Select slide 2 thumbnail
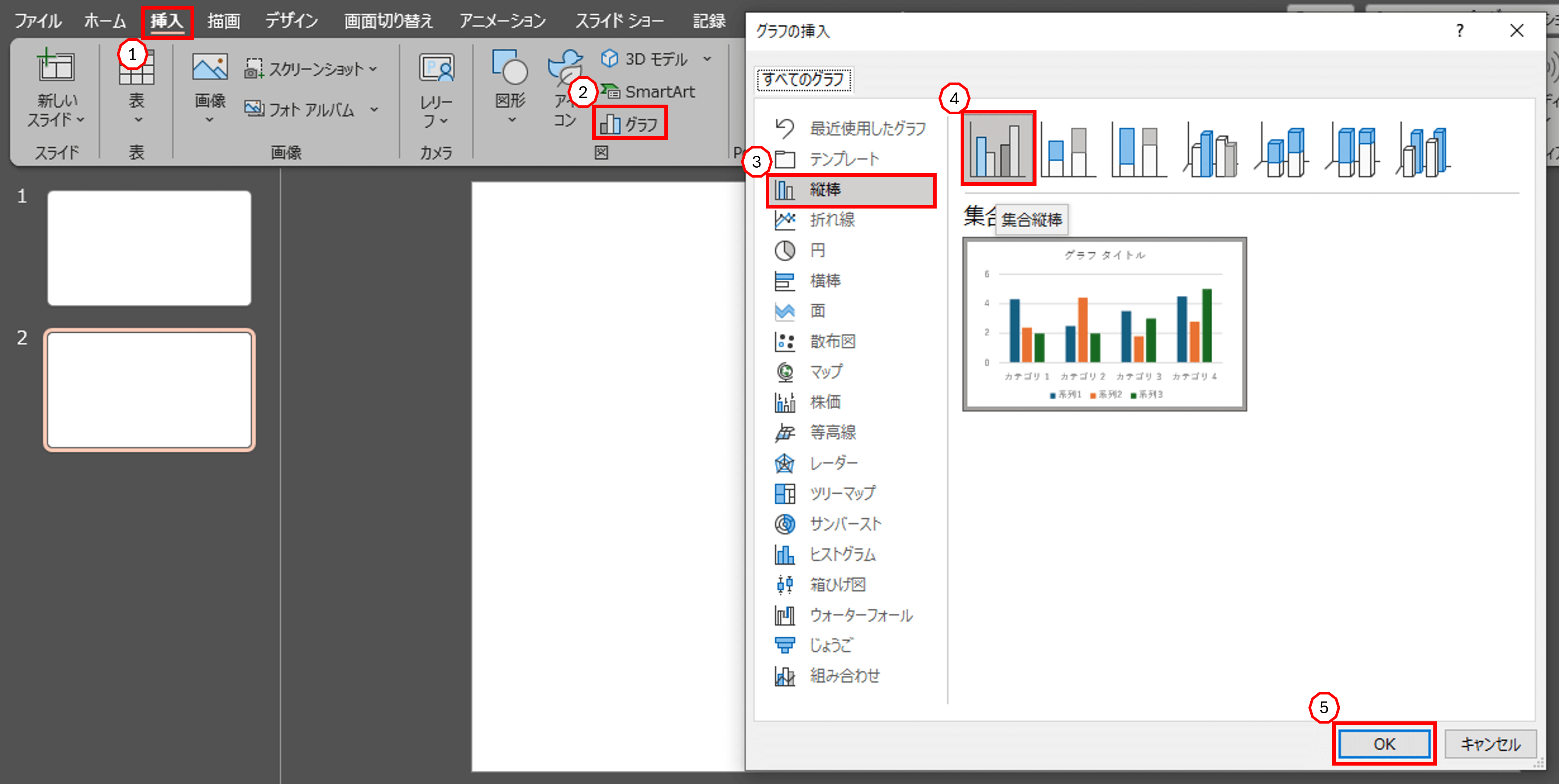 coord(150,390)
